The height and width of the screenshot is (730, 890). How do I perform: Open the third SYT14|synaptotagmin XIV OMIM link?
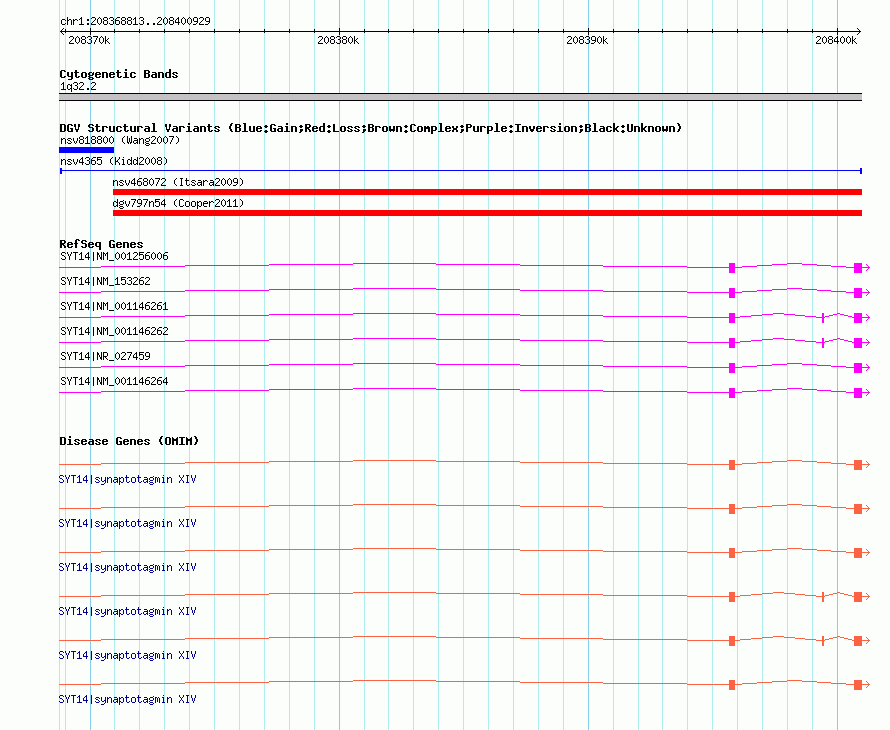[128, 567]
